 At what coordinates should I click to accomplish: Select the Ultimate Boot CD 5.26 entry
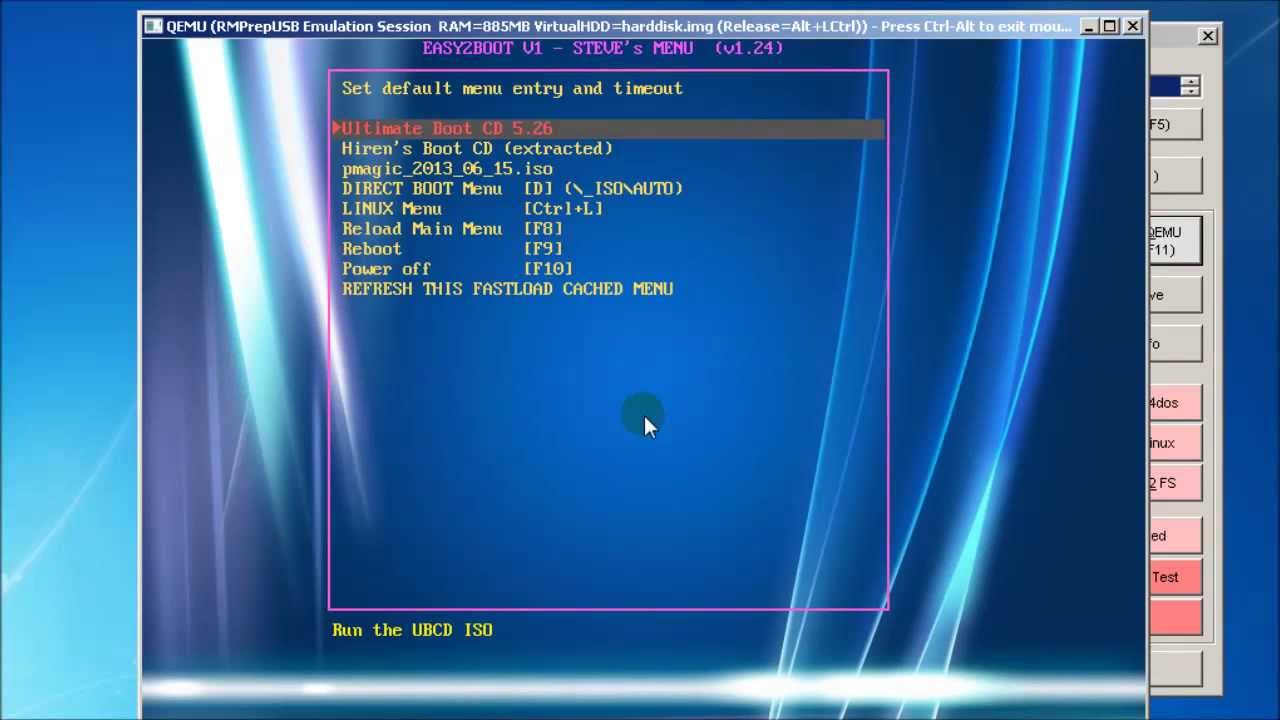pos(446,128)
